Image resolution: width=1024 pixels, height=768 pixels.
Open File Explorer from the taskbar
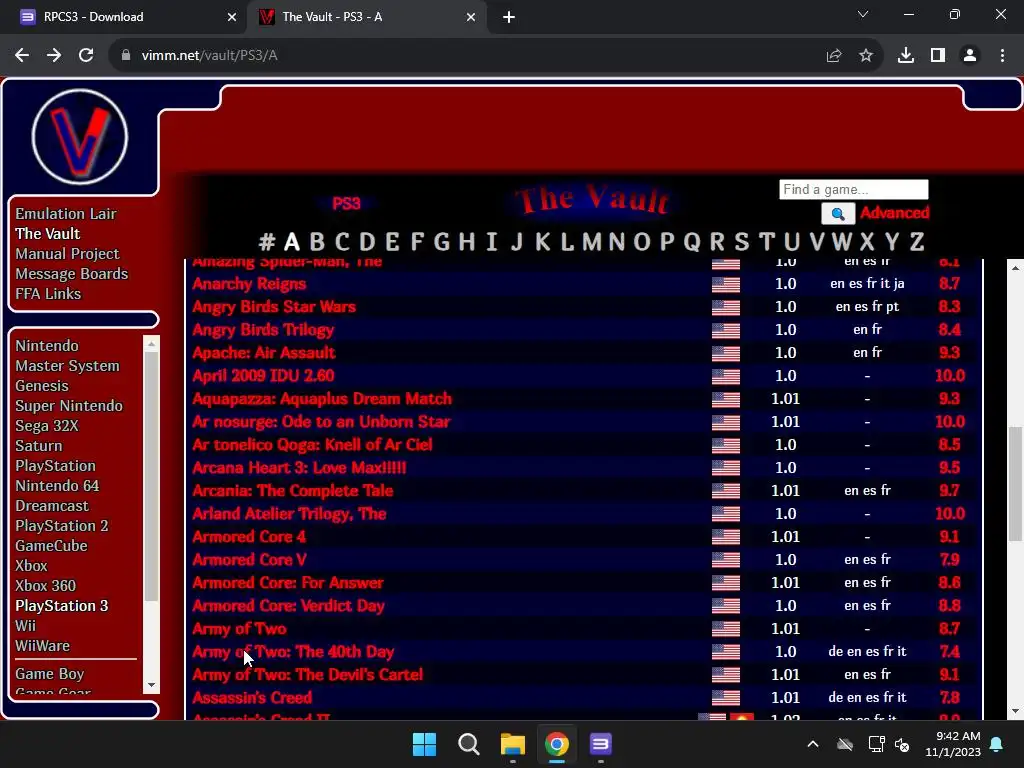coord(513,744)
